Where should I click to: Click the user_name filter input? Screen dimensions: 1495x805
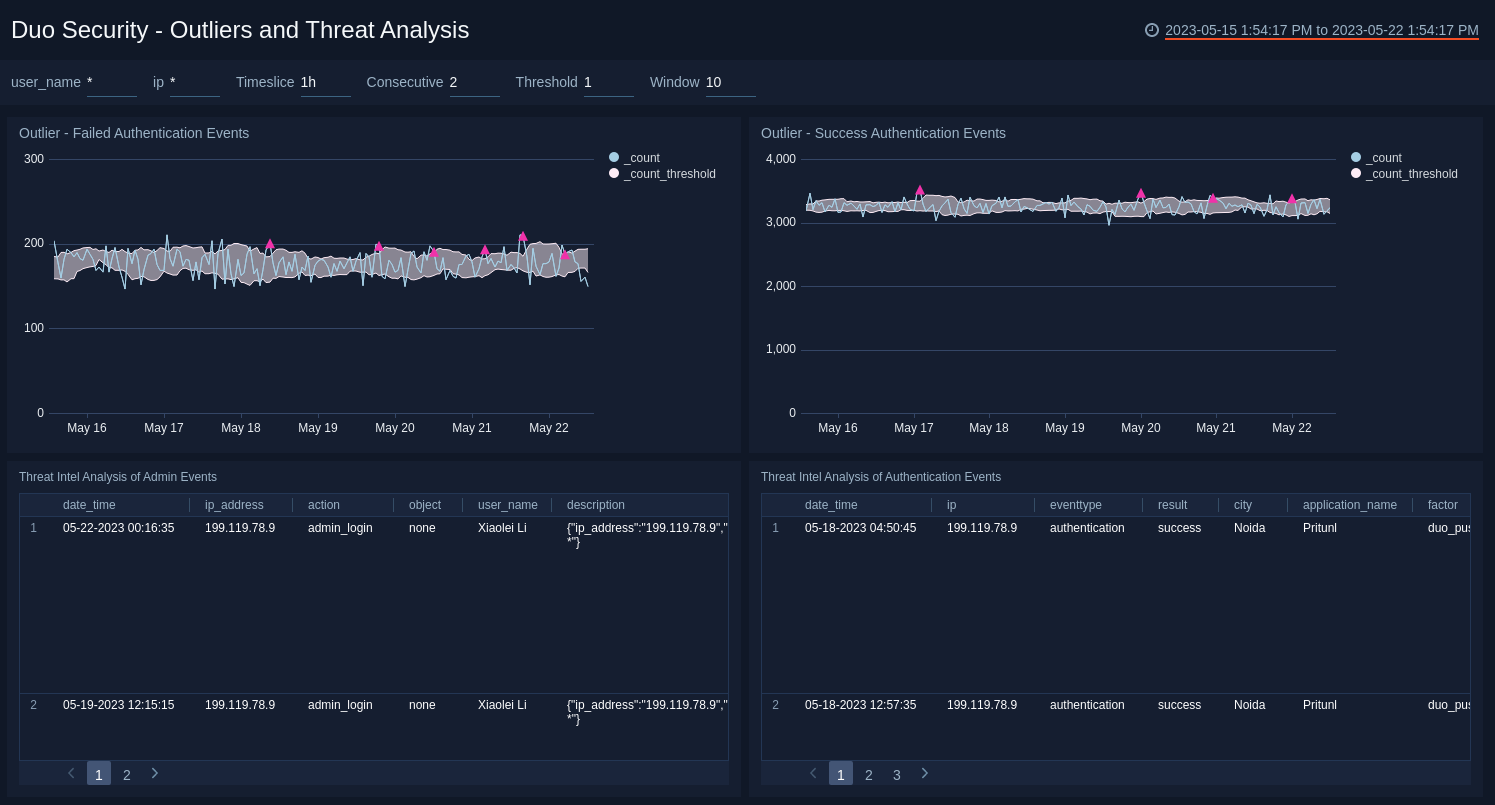[111, 82]
